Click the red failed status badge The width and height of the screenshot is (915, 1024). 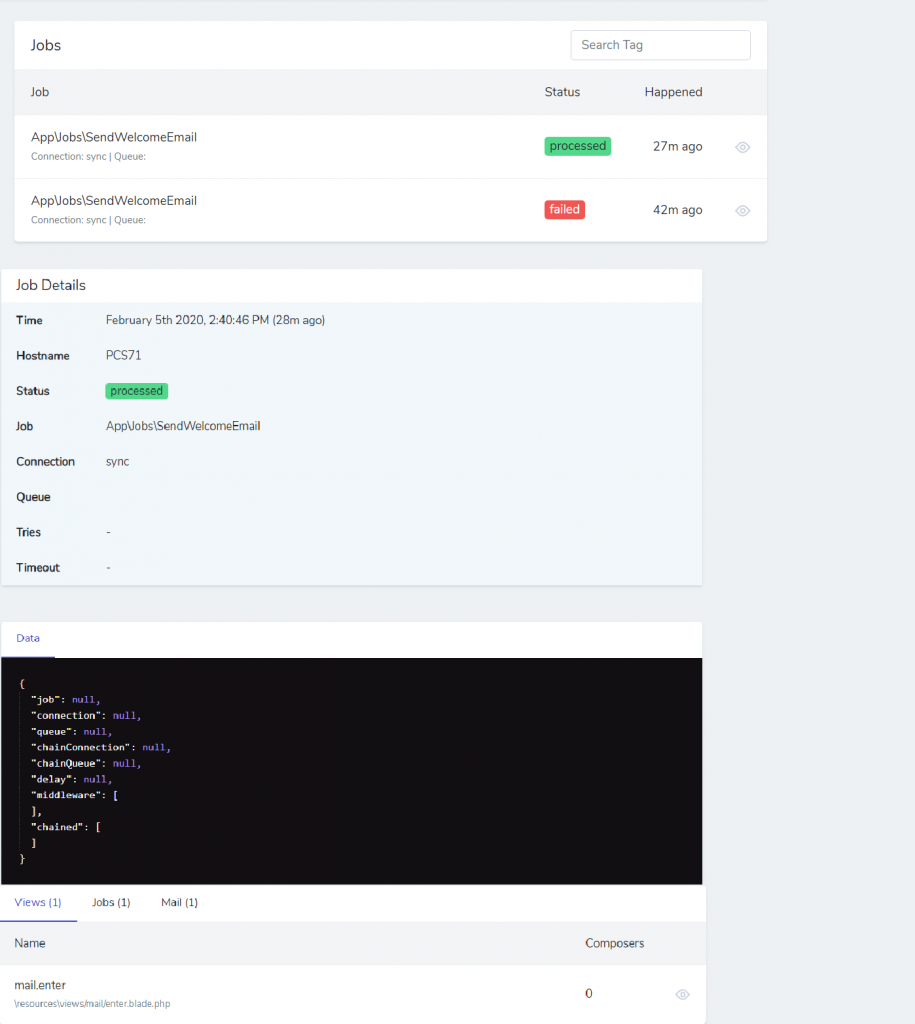pyautogui.click(x=564, y=209)
